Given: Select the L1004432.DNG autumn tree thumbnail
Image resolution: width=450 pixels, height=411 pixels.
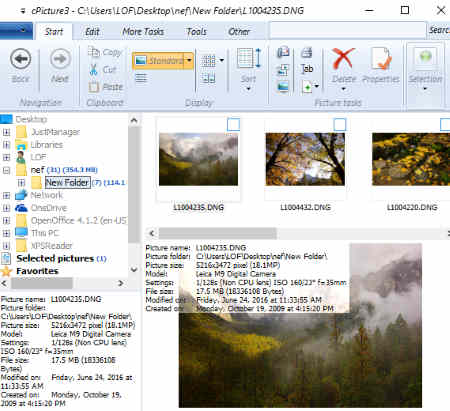Looking at the screenshot, I should pyautogui.click(x=305, y=159).
